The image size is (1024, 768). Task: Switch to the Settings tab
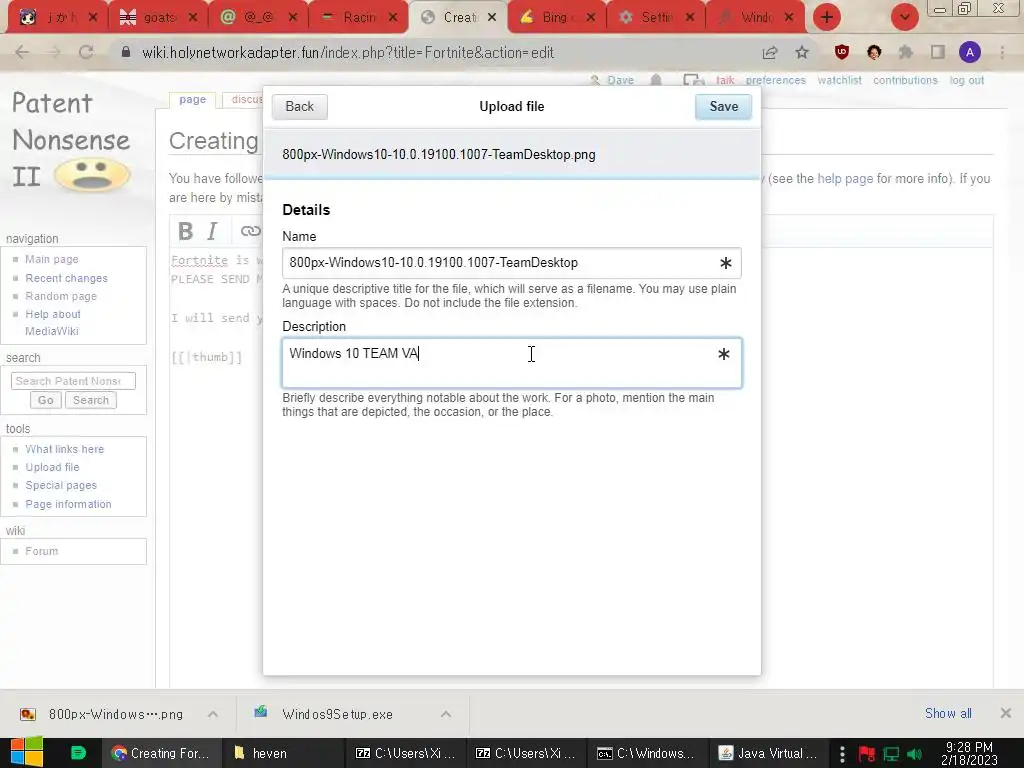tap(655, 18)
